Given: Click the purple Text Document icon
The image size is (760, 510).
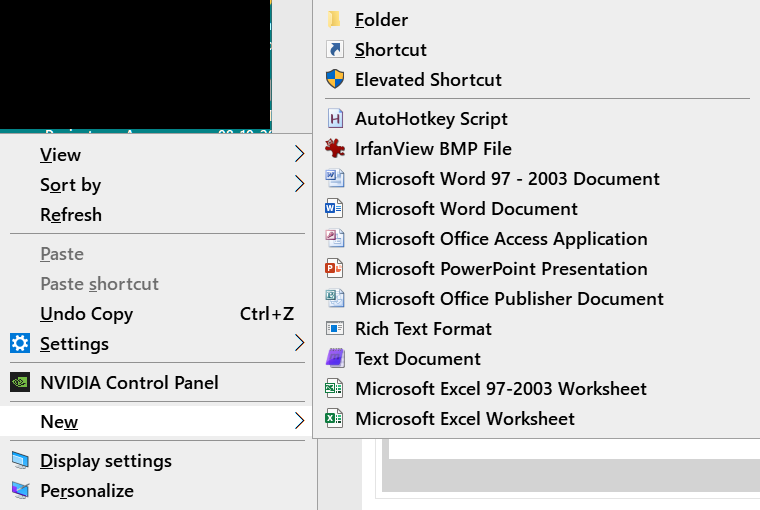Looking at the screenshot, I should (334, 359).
